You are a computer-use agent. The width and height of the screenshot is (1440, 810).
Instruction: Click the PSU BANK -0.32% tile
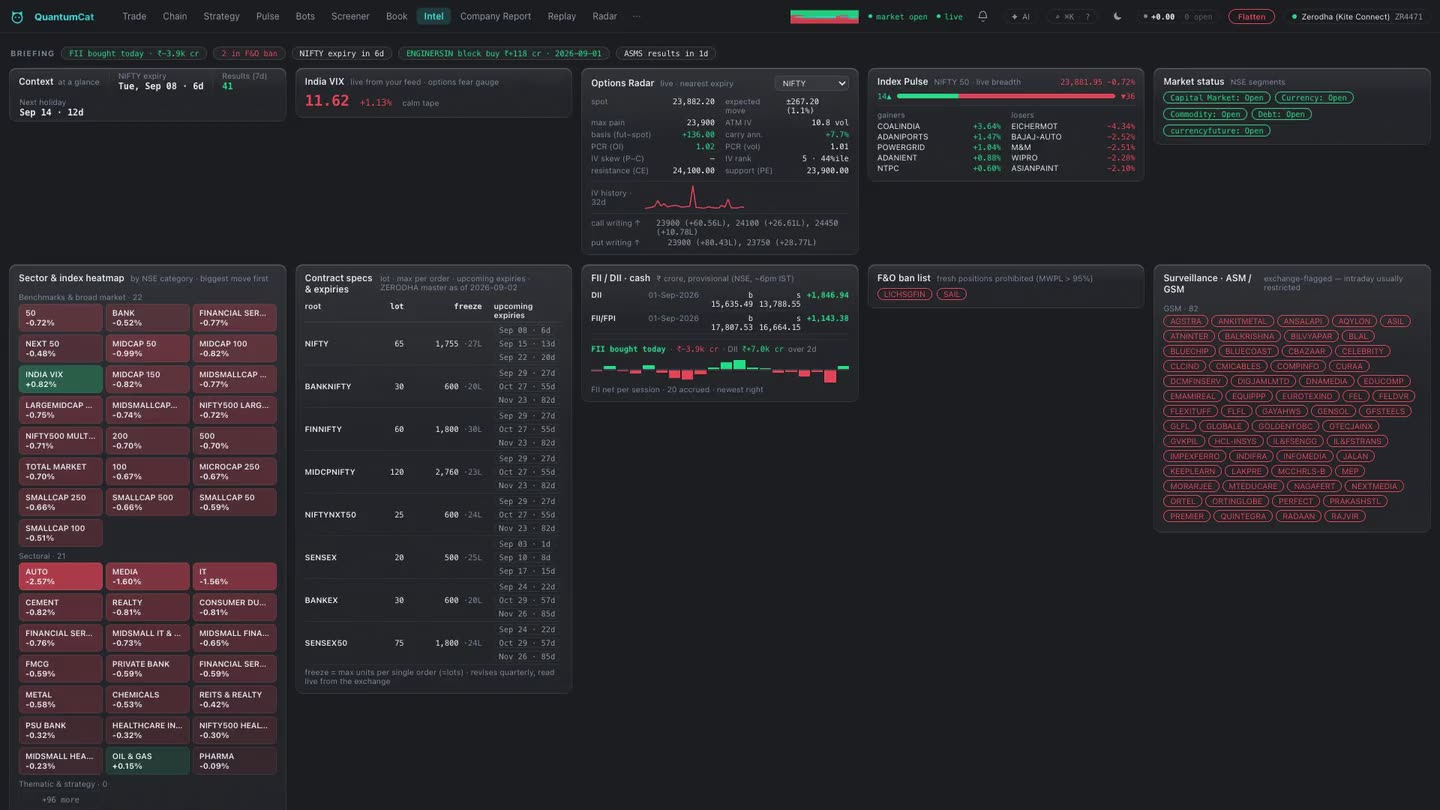[61, 730]
